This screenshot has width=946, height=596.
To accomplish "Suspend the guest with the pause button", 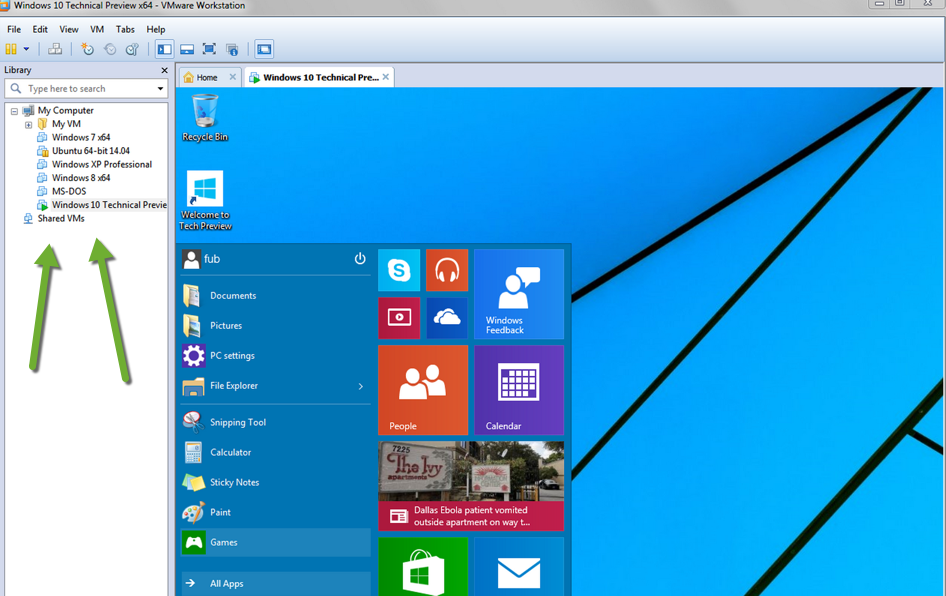I will pyautogui.click(x=11, y=49).
